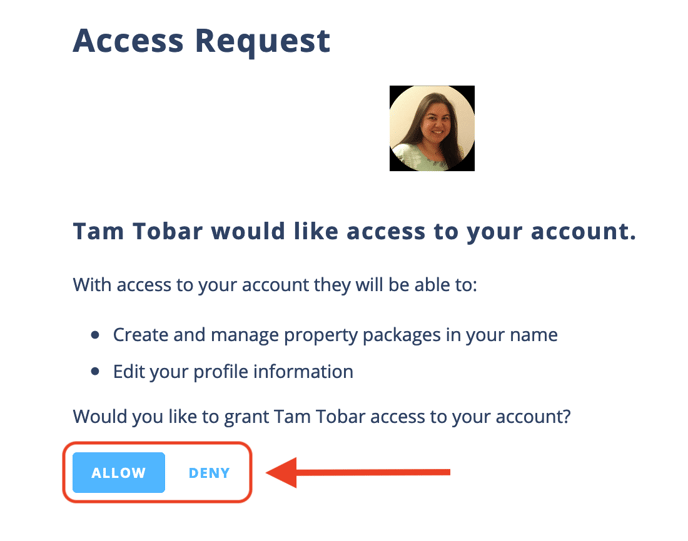Click bullet dot before 'Create and manage'
The height and width of the screenshot is (541, 688).
coord(95,335)
